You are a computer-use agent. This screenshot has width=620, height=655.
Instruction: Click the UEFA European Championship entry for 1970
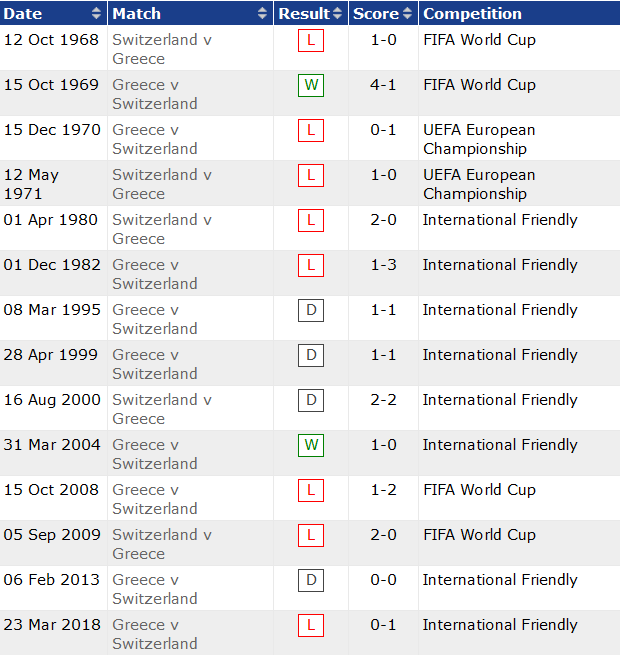click(478, 139)
